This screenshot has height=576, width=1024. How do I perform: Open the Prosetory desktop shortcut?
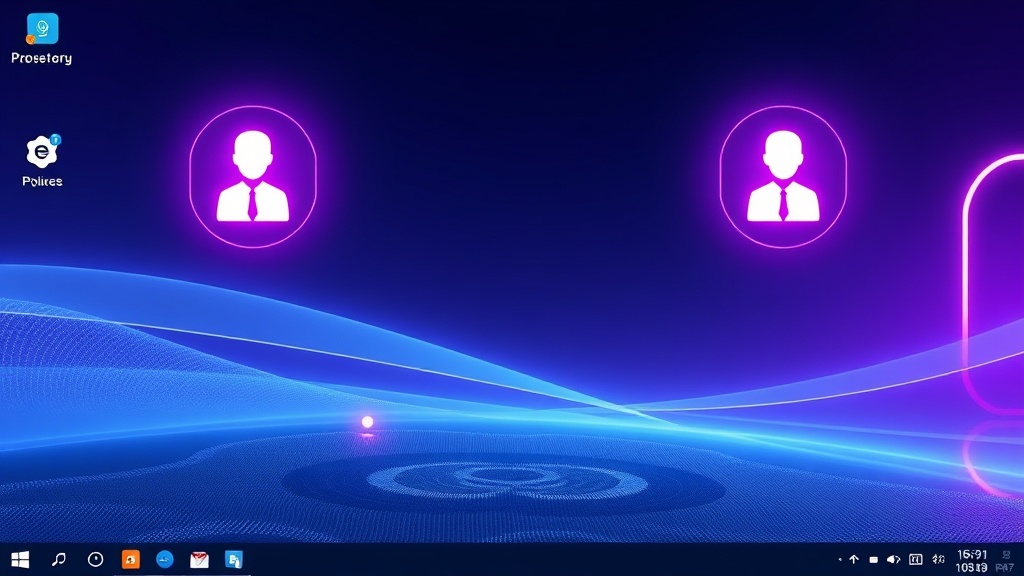[42, 39]
